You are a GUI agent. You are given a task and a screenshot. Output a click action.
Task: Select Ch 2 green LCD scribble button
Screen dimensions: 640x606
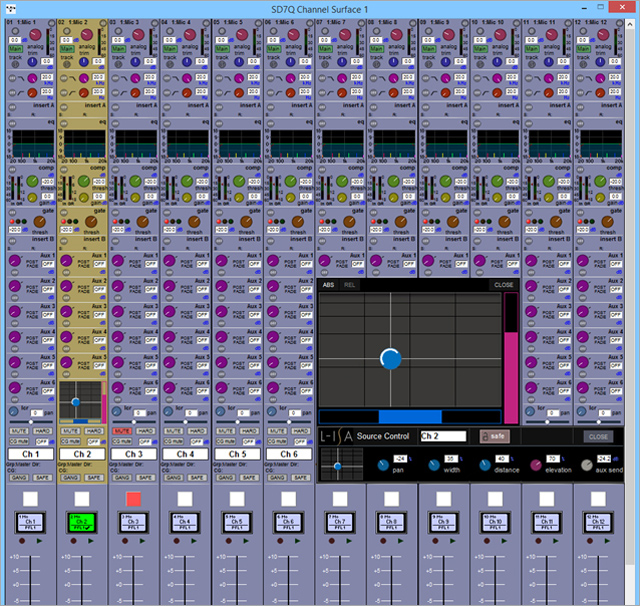(82, 522)
